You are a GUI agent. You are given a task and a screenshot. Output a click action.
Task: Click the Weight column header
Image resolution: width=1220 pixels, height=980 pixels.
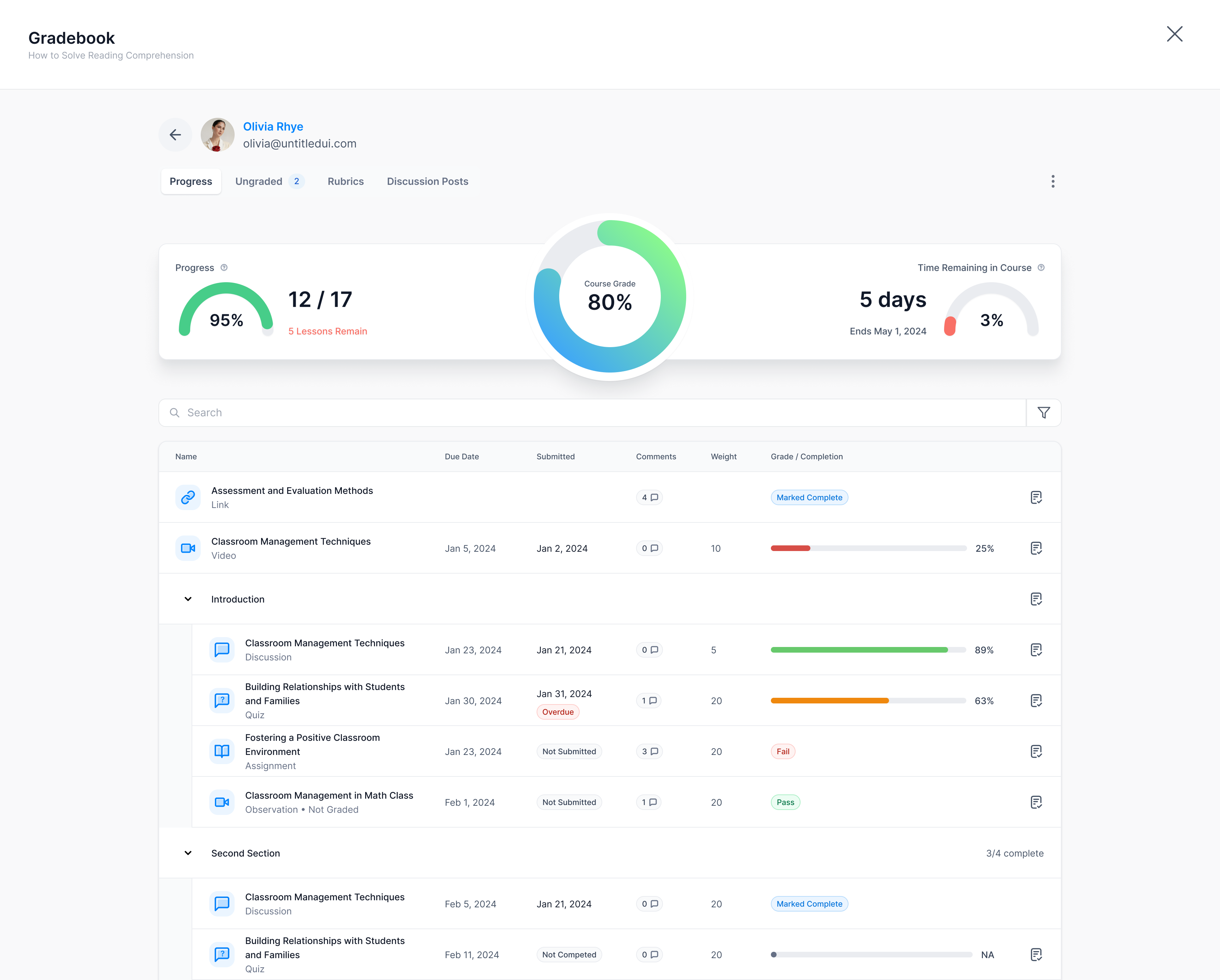(x=724, y=456)
